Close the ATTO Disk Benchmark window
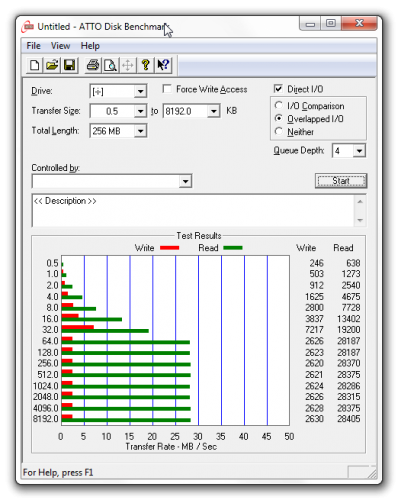This screenshot has width=398, height=500. (359, 24)
